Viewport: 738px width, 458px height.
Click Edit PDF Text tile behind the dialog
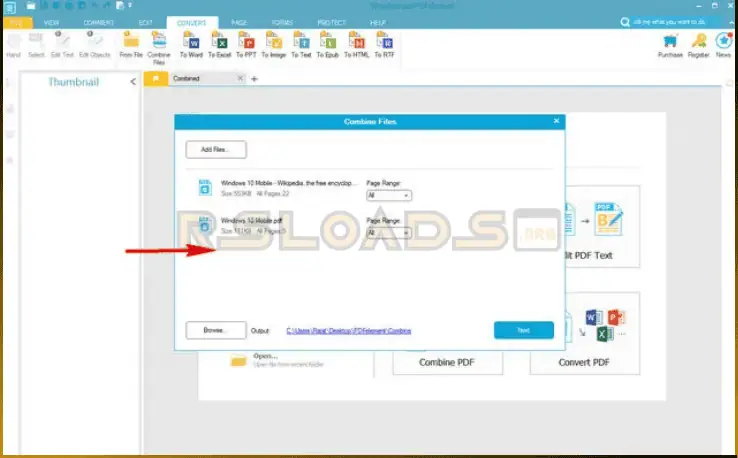tap(602, 226)
